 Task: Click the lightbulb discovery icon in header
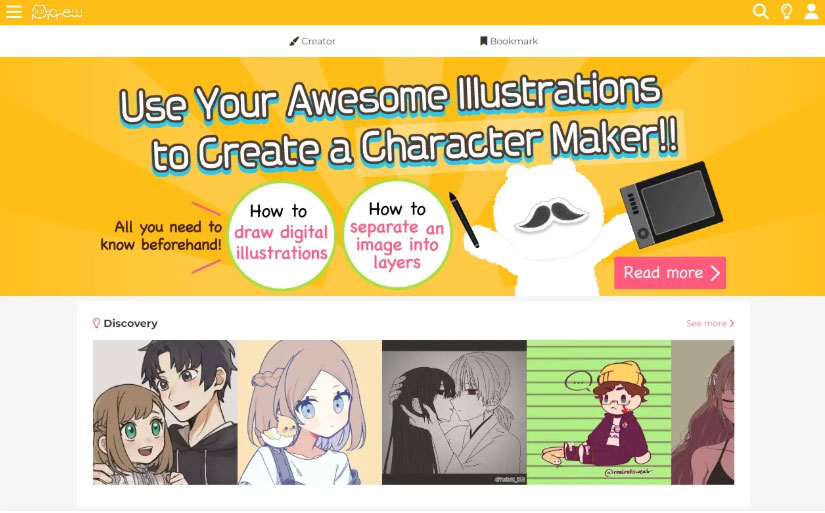point(786,12)
